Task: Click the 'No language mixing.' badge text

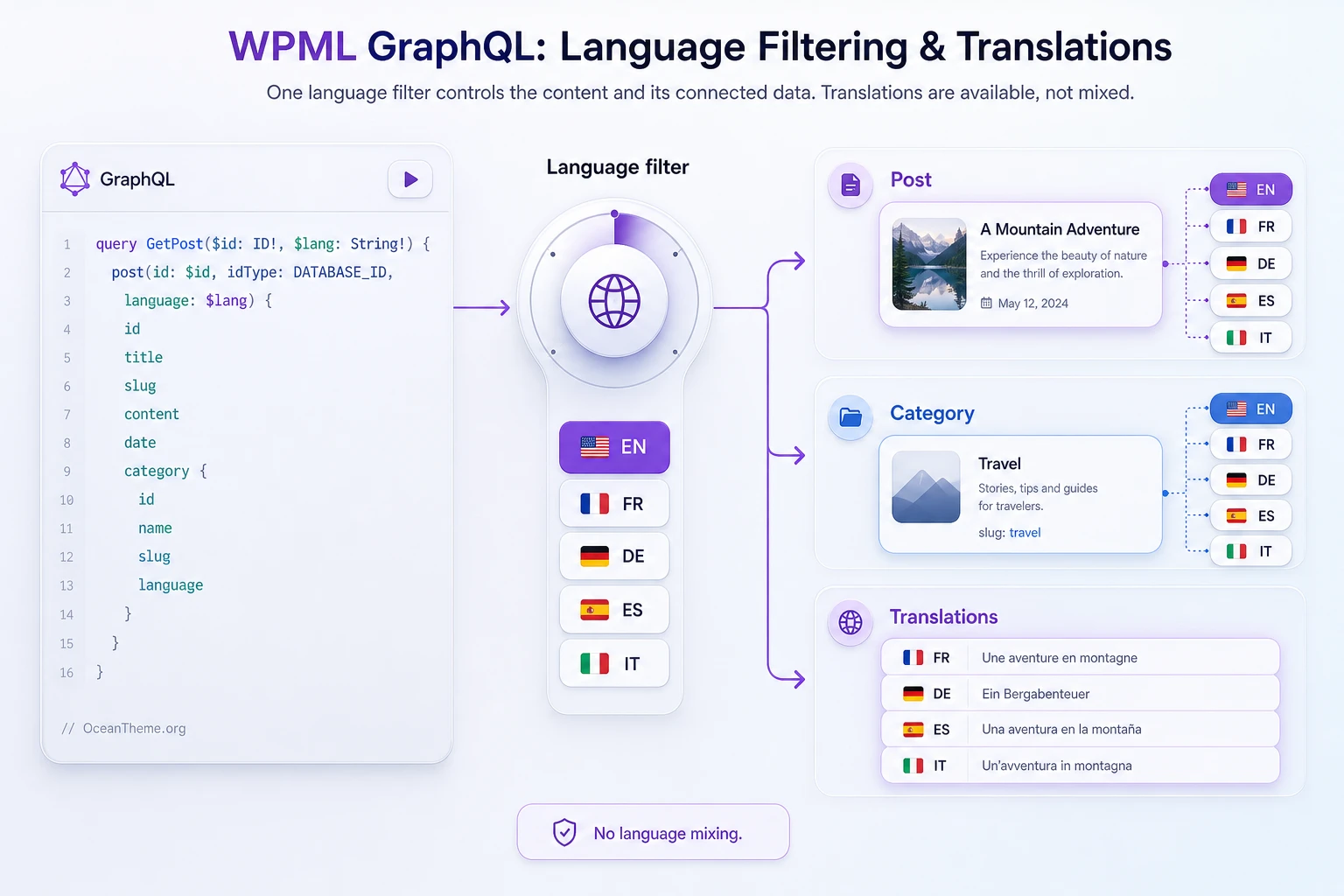Action: [x=668, y=834]
